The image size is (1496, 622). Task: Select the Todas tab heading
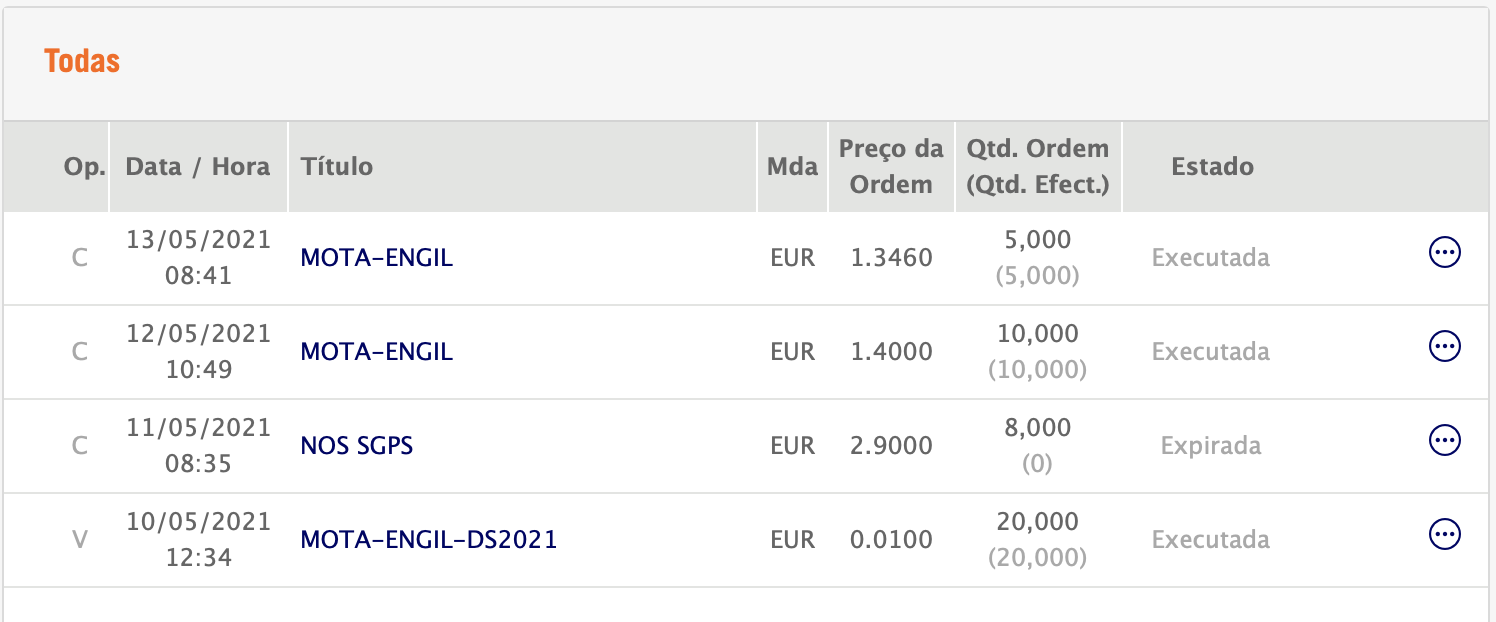pyautogui.click(x=82, y=61)
